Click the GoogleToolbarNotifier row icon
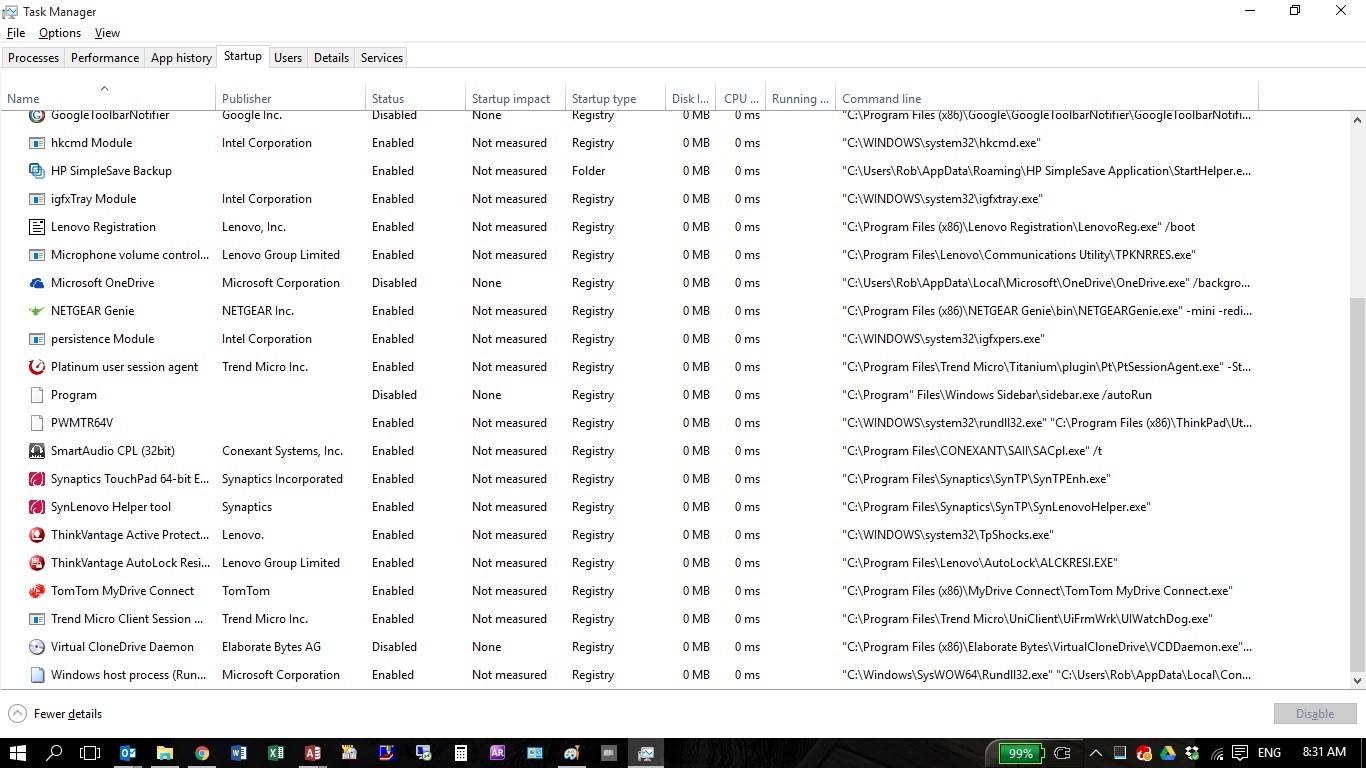Screen dimensions: 1366x768 [x=37, y=116]
